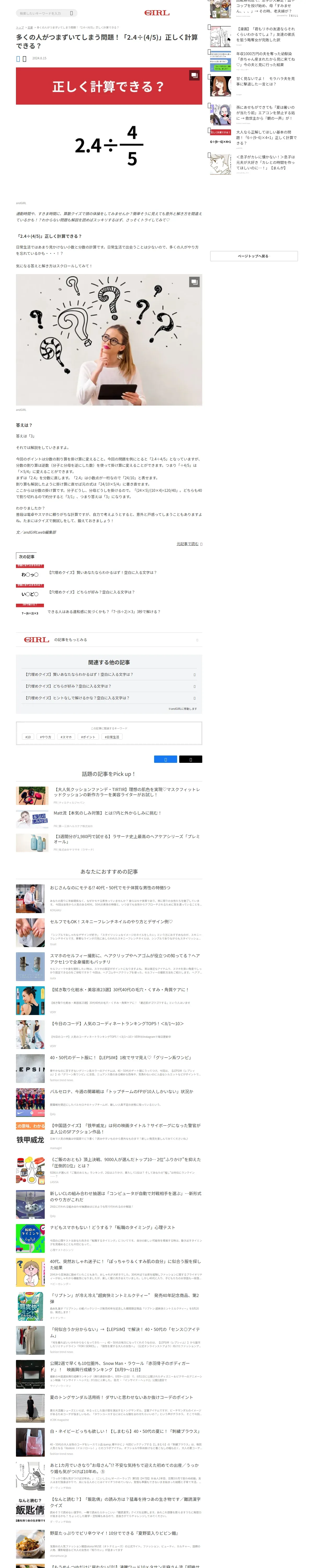Expand andGIRL の記事をもっとみる row
Viewport: 314px width, 1568px height.
109,640
